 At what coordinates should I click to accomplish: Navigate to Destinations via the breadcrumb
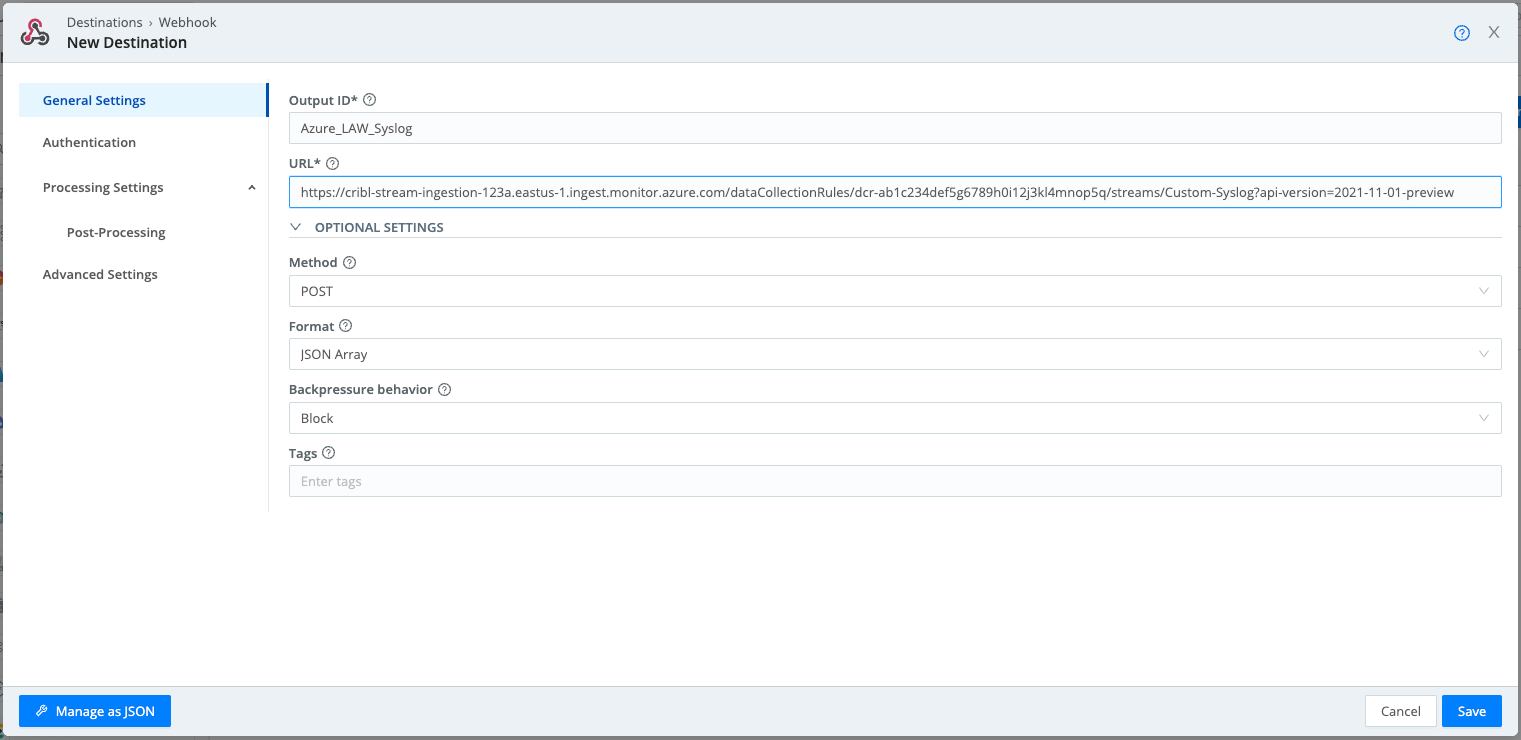point(104,21)
